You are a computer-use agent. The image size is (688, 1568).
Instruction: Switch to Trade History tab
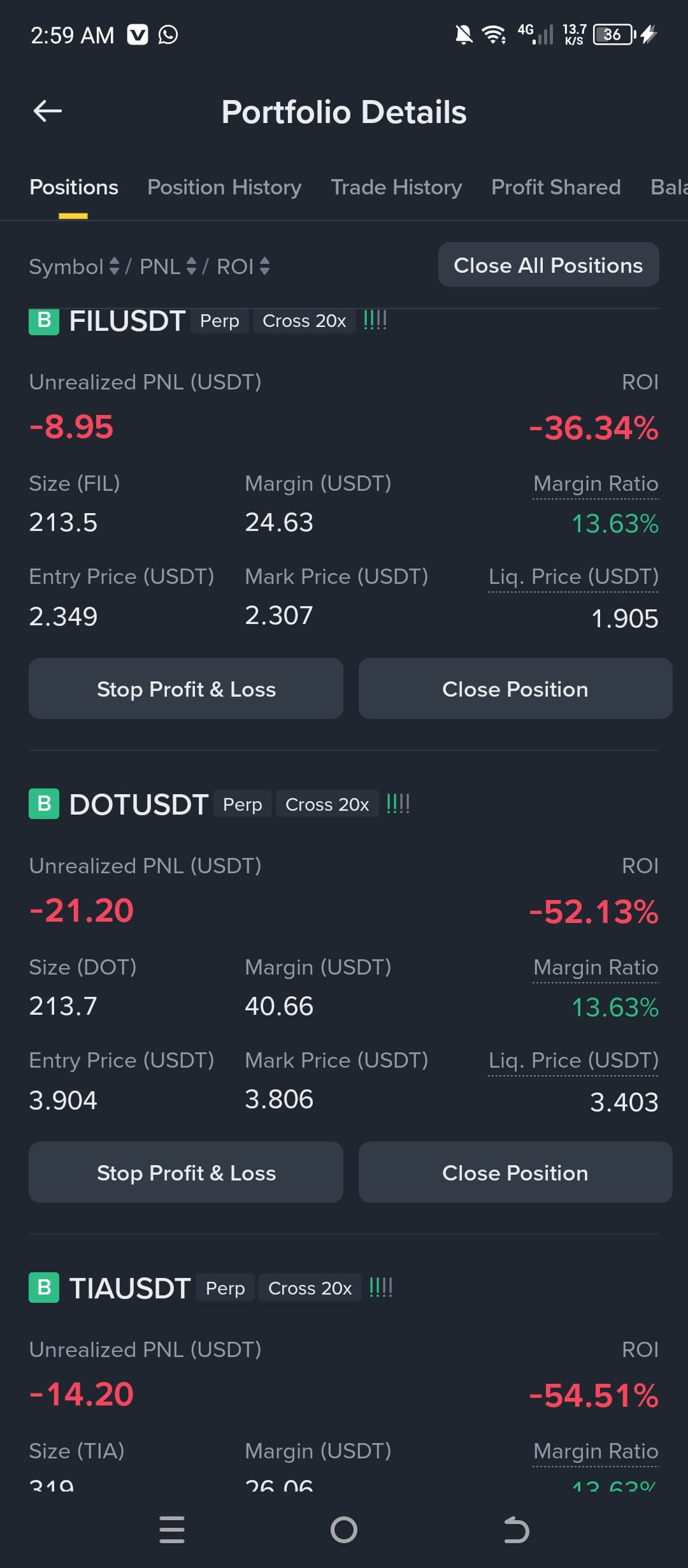(396, 187)
